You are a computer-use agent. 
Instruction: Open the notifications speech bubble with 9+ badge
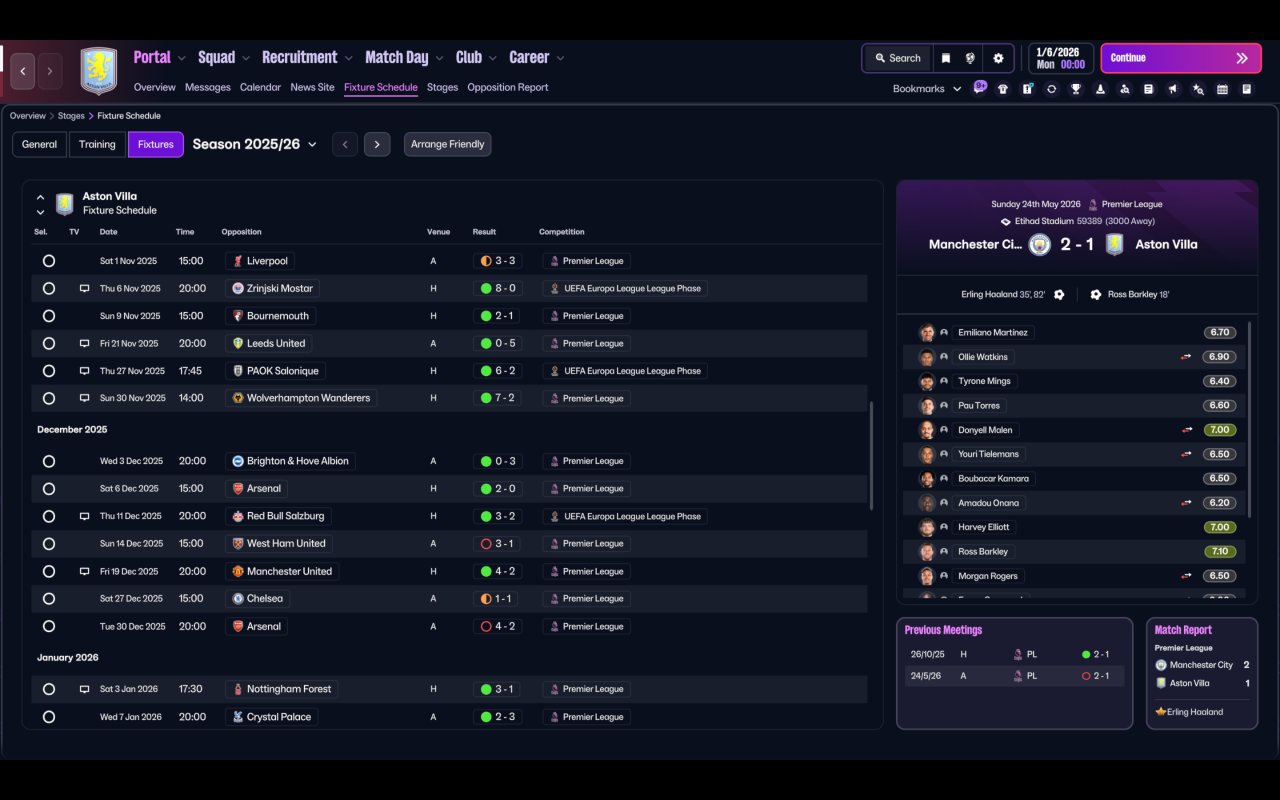(x=980, y=87)
